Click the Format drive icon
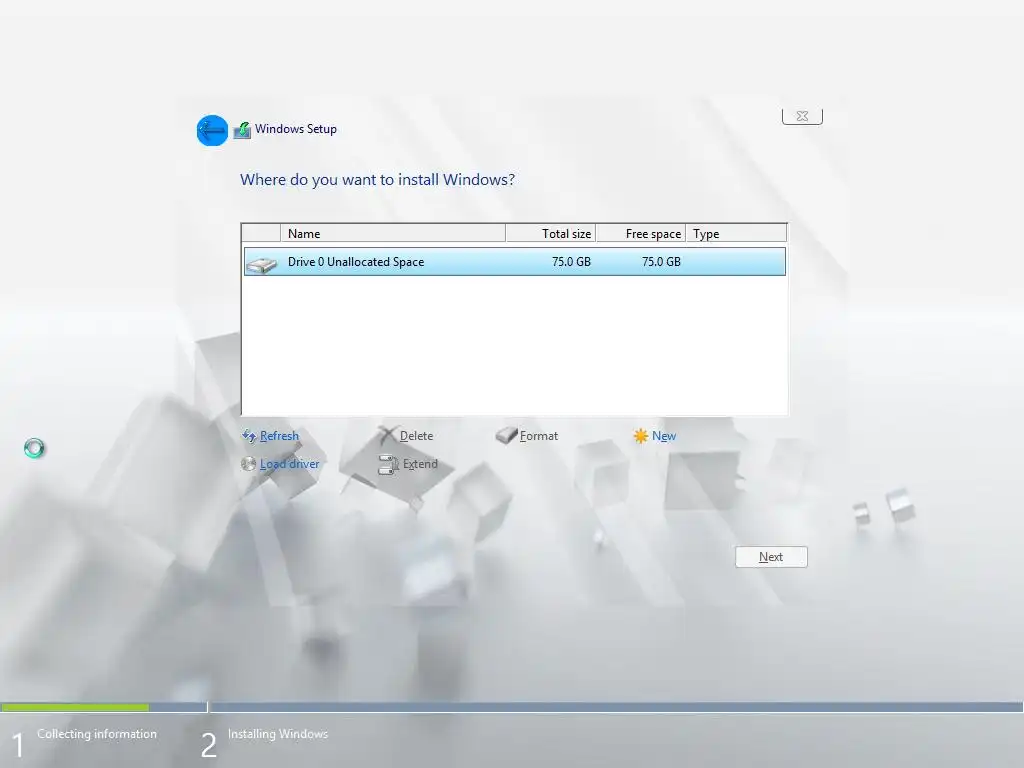This screenshot has height=768, width=1024. pos(506,435)
